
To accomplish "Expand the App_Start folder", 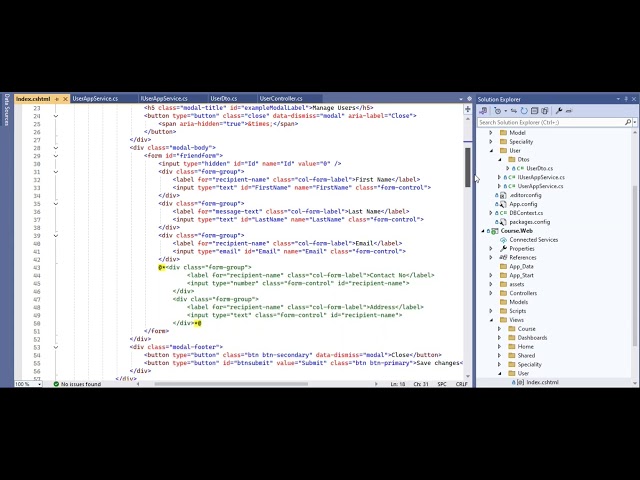I will click(x=491, y=276).
